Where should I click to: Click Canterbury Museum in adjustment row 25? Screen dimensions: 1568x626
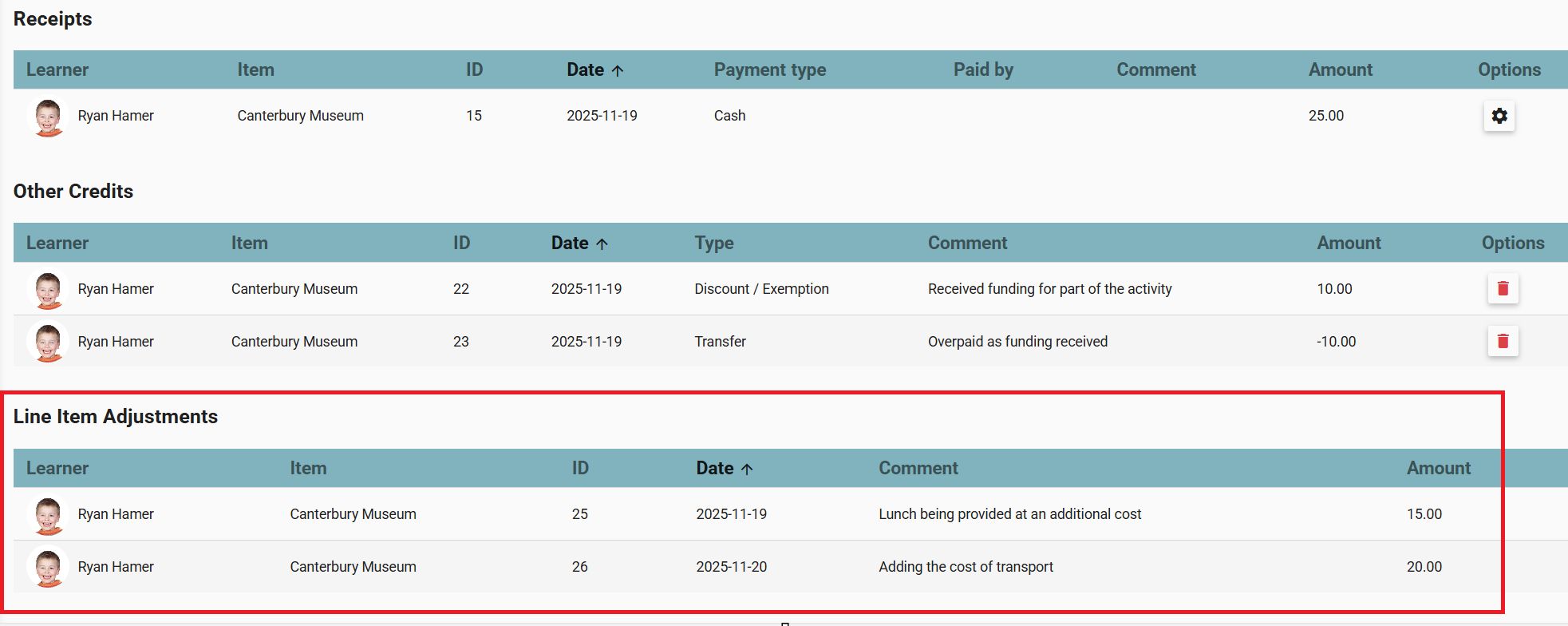click(353, 514)
